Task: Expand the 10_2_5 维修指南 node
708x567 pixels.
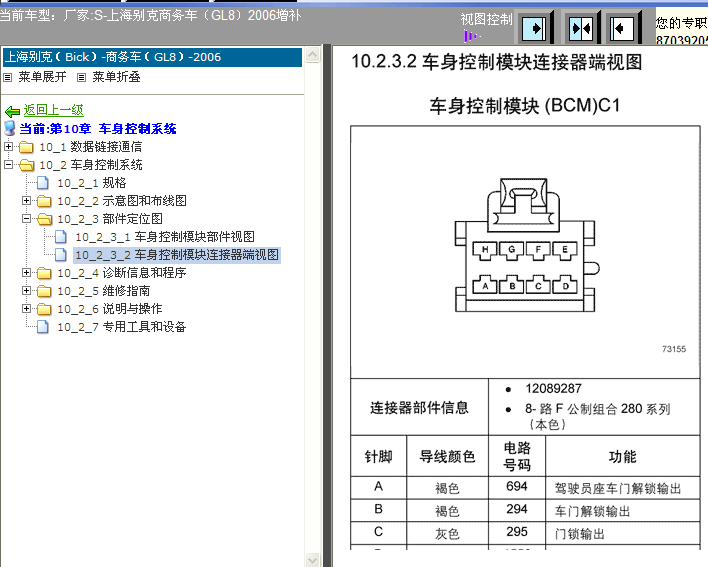Action: pyautogui.click(x=27, y=291)
